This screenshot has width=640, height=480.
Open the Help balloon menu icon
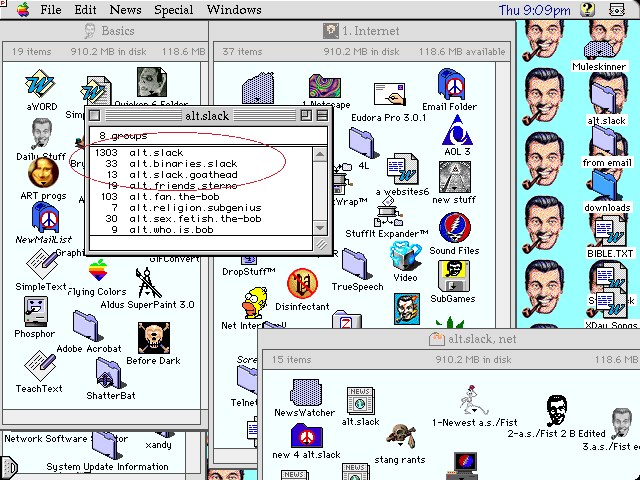tap(587, 9)
